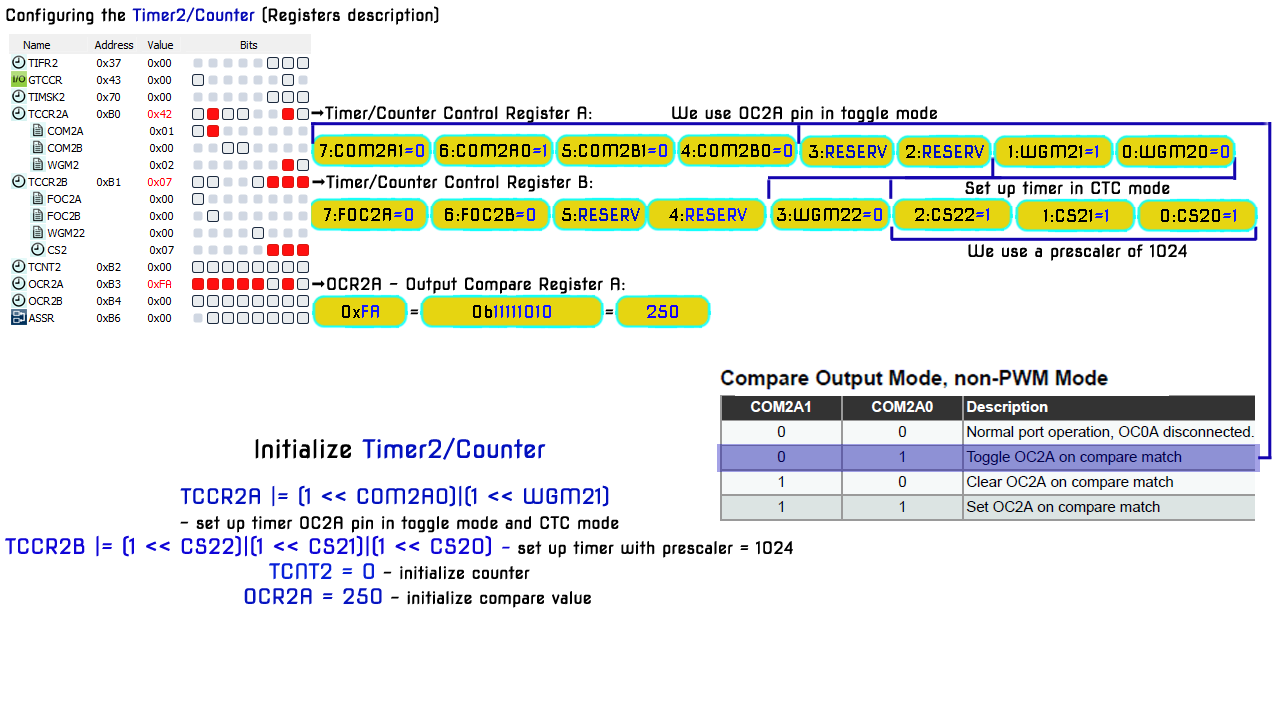Toggle the leftmost bit checkbox of GTCCR
This screenshot has height=720, width=1280.
point(198,80)
